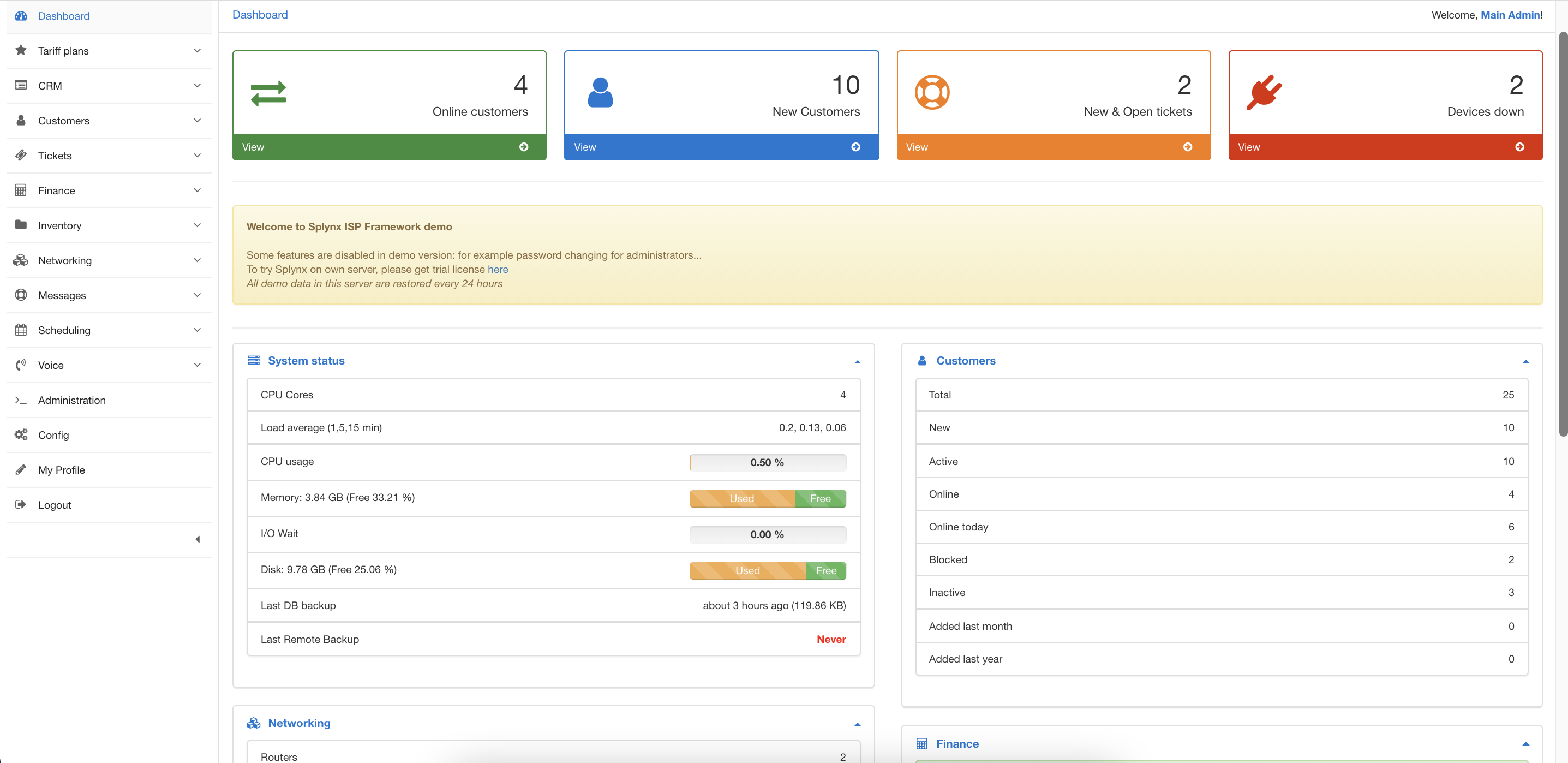
Task: Click the life-ring icon on tickets card
Action: coord(932,92)
